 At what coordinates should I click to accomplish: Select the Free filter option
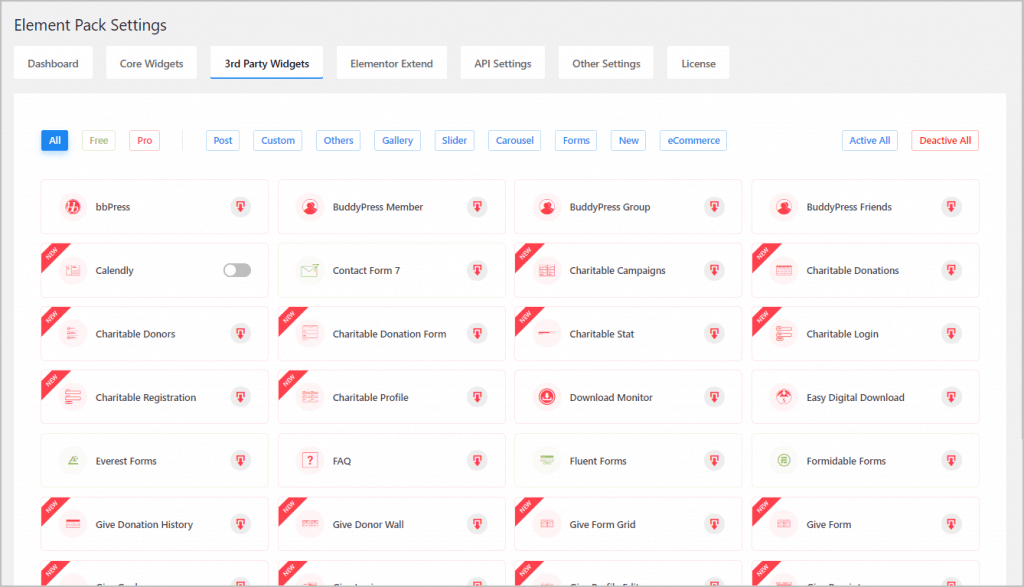(99, 141)
